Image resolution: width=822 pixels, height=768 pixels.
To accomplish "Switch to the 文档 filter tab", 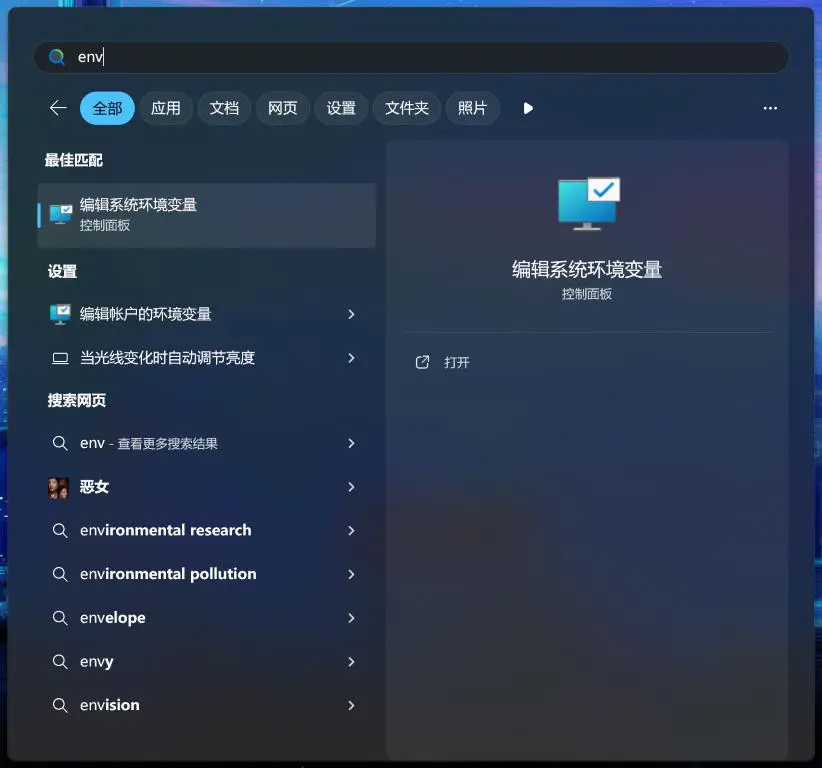I will [x=224, y=108].
